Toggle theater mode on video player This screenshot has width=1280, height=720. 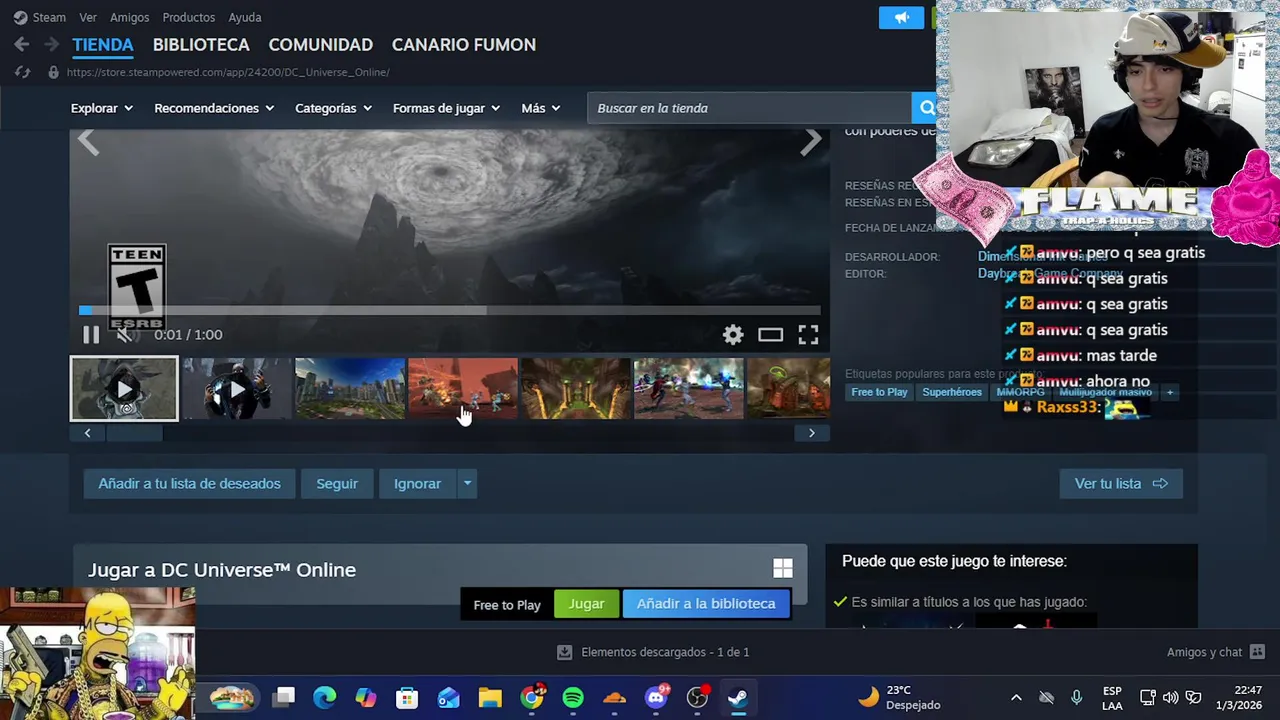pyautogui.click(x=770, y=335)
